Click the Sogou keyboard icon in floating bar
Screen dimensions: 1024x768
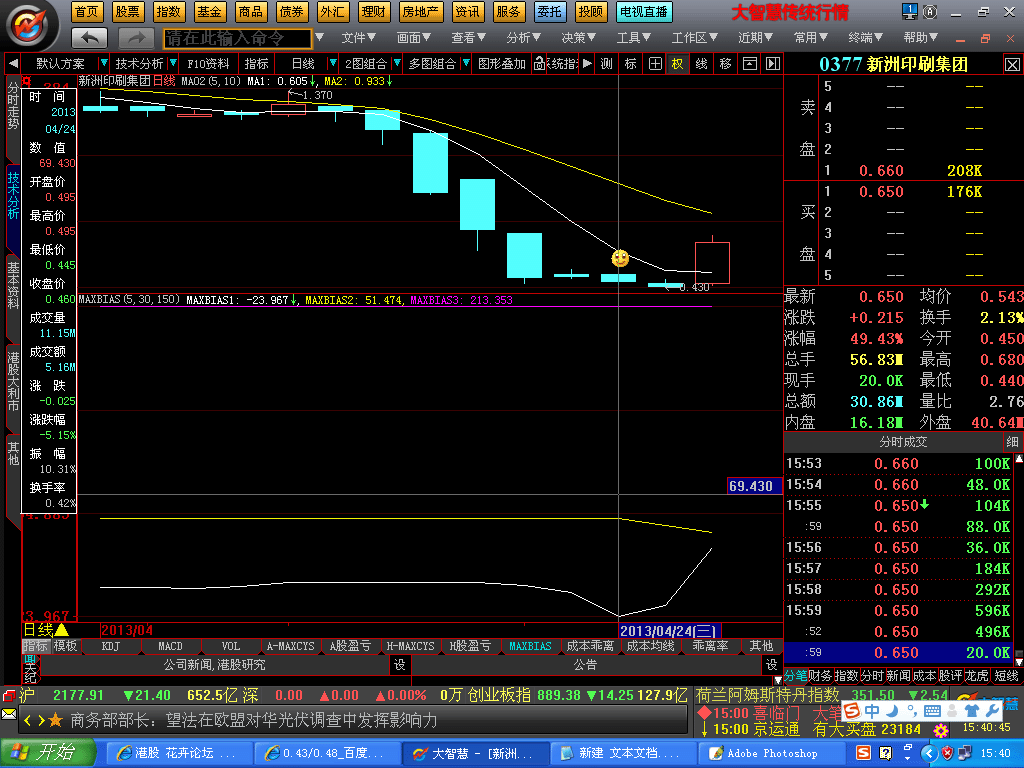point(933,711)
